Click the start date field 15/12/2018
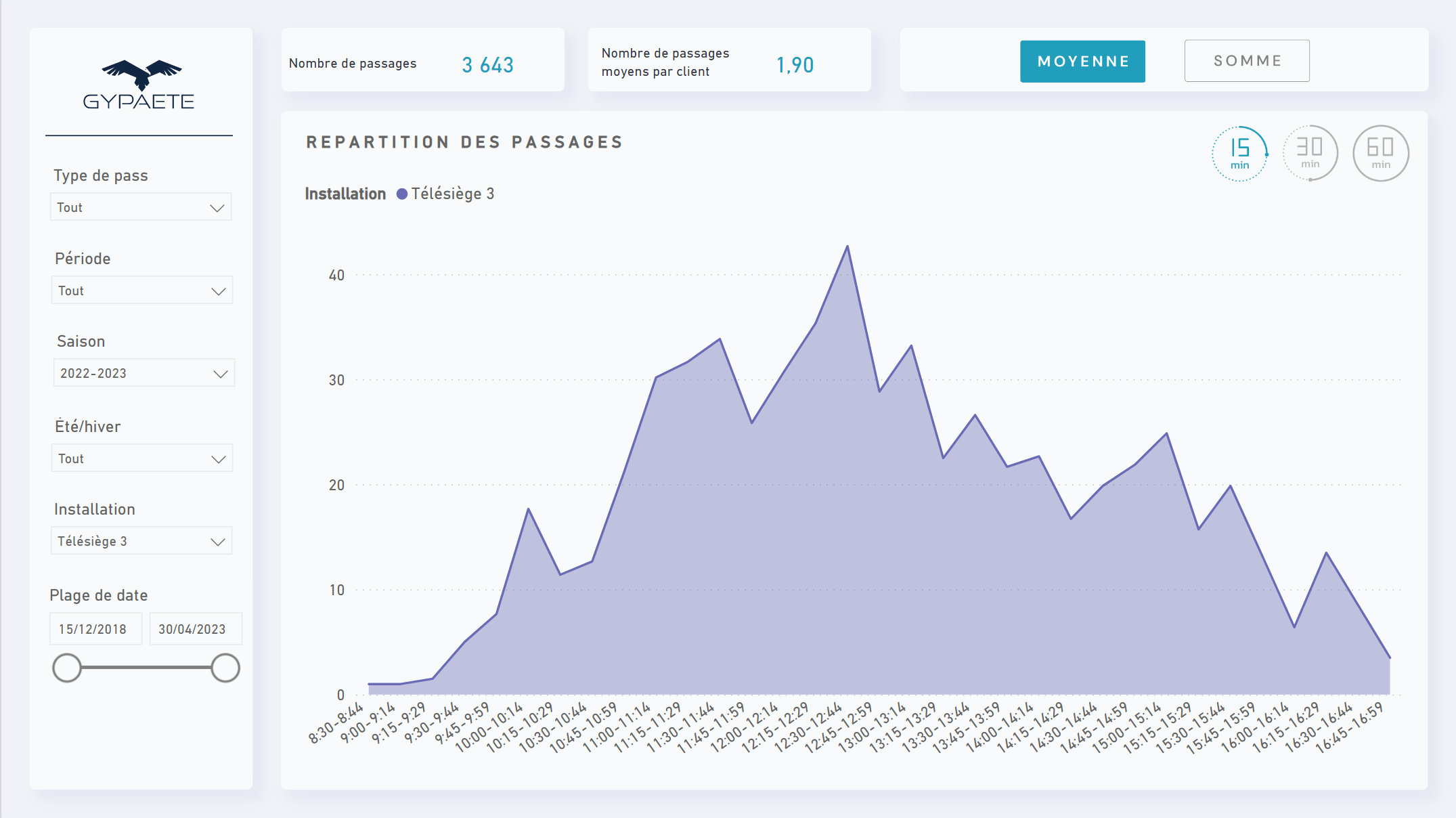The height and width of the screenshot is (818, 1456). [x=95, y=629]
